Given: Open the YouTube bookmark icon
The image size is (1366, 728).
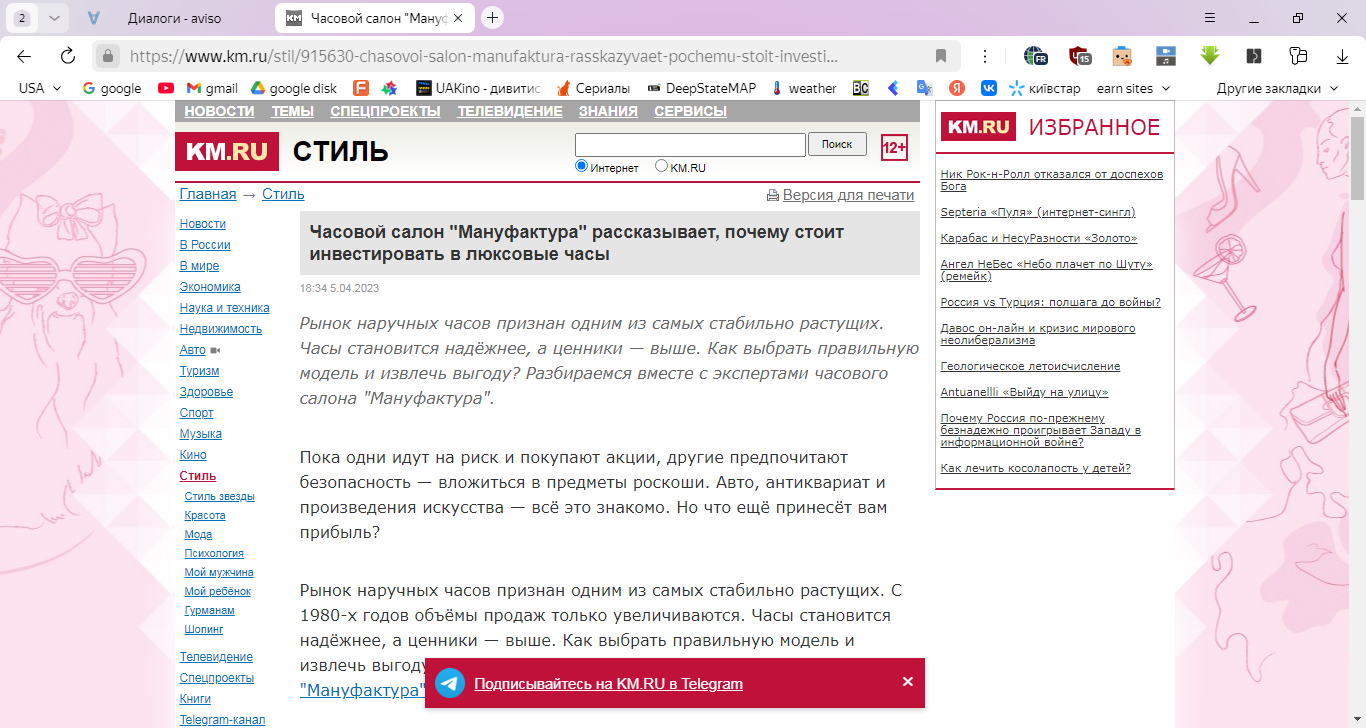Looking at the screenshot, I should (x=166, y=88).
